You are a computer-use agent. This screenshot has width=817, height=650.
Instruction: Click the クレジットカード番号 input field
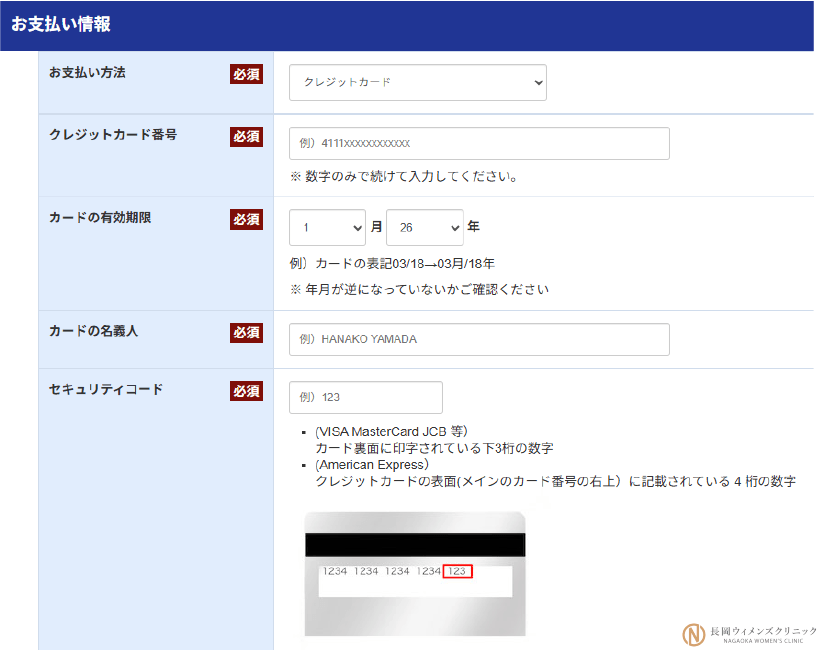[x=479, y=143]
